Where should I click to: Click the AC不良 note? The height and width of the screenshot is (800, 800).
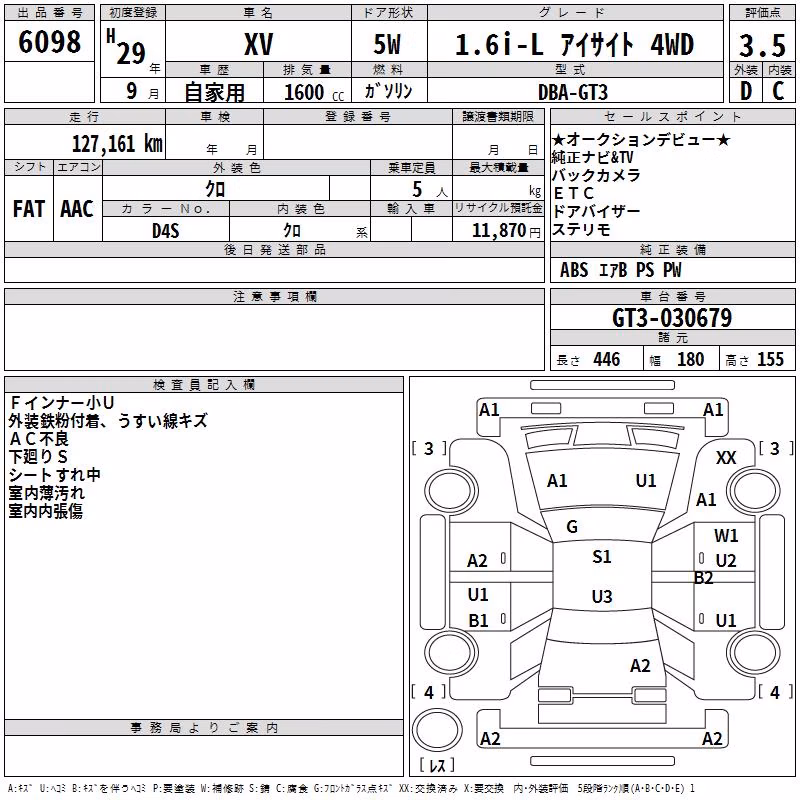tap(39, 439)
